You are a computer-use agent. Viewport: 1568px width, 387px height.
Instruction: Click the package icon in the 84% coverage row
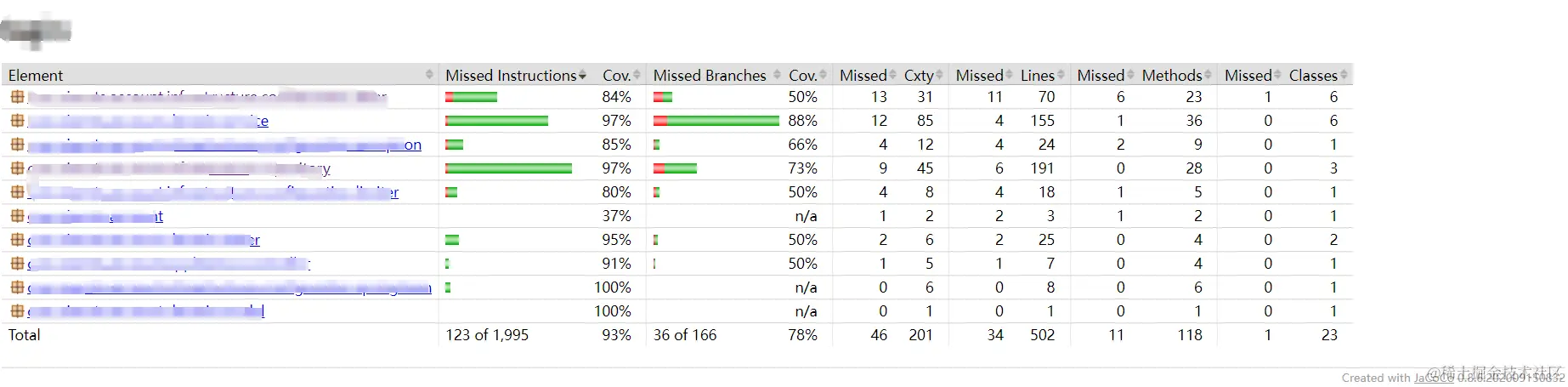pyautogui.click(x=17, y=97)
